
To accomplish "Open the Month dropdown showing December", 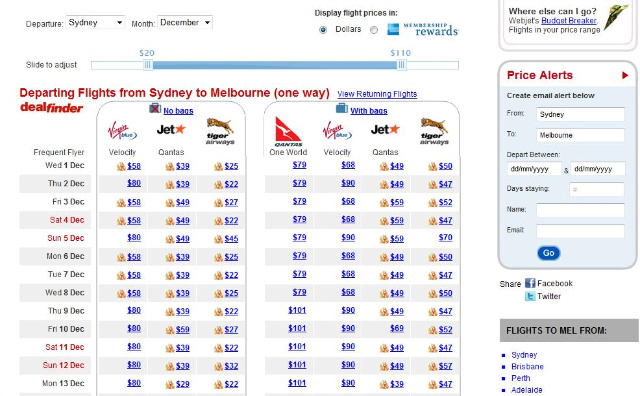I will coord(185,22).
